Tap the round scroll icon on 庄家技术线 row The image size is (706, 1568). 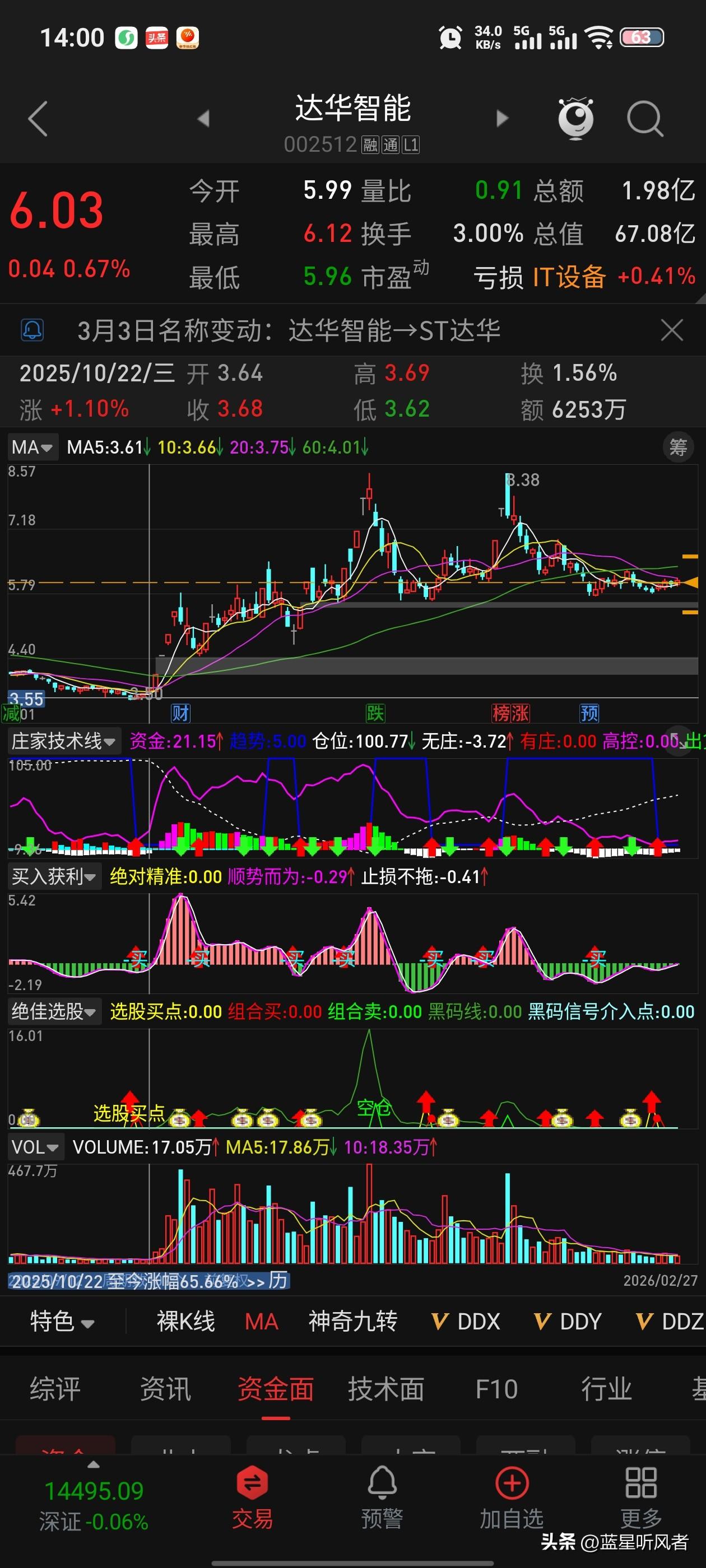tap(677, 741)
